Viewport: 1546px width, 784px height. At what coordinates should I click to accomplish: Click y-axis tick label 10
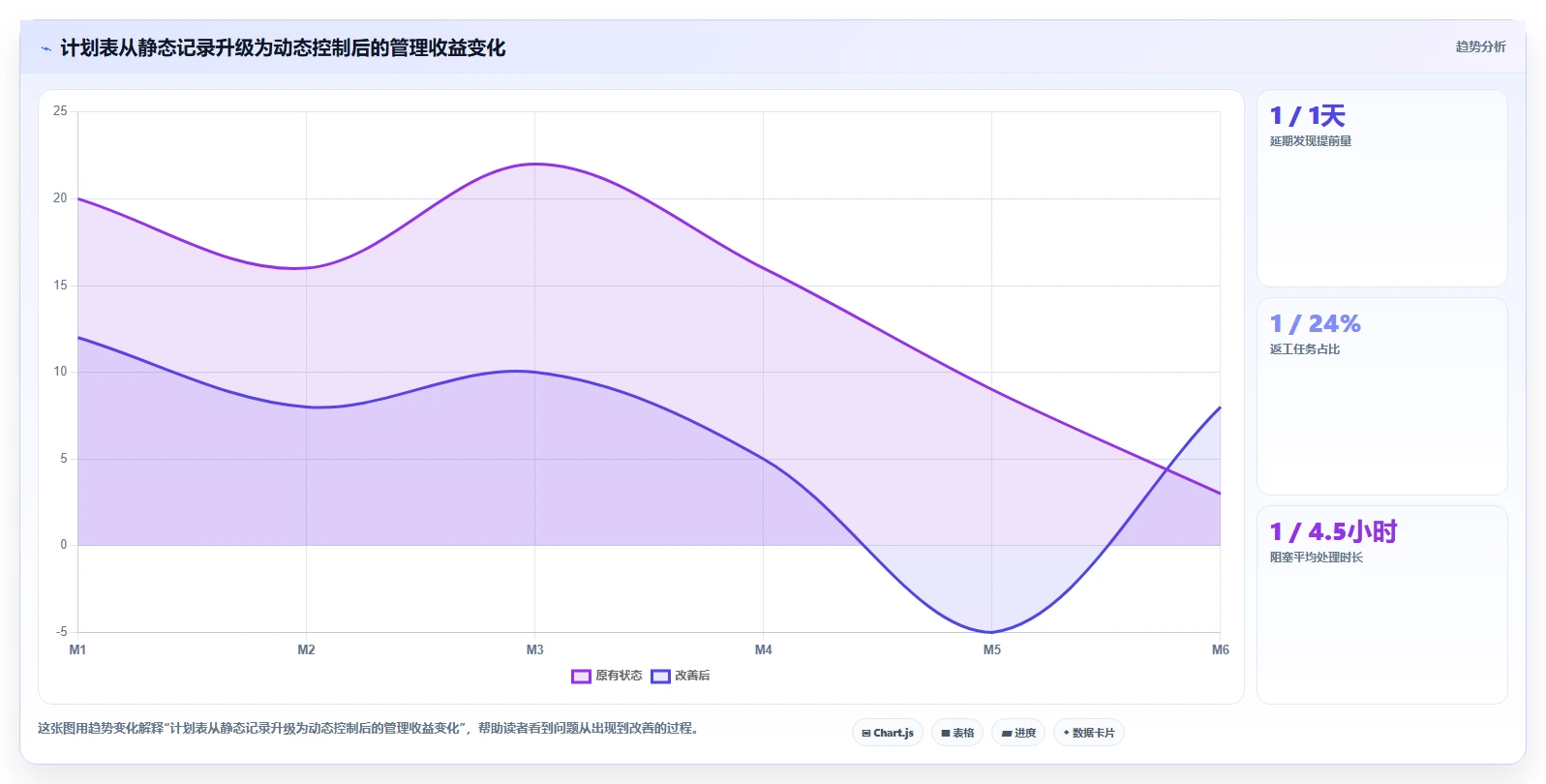pos(60,372)
